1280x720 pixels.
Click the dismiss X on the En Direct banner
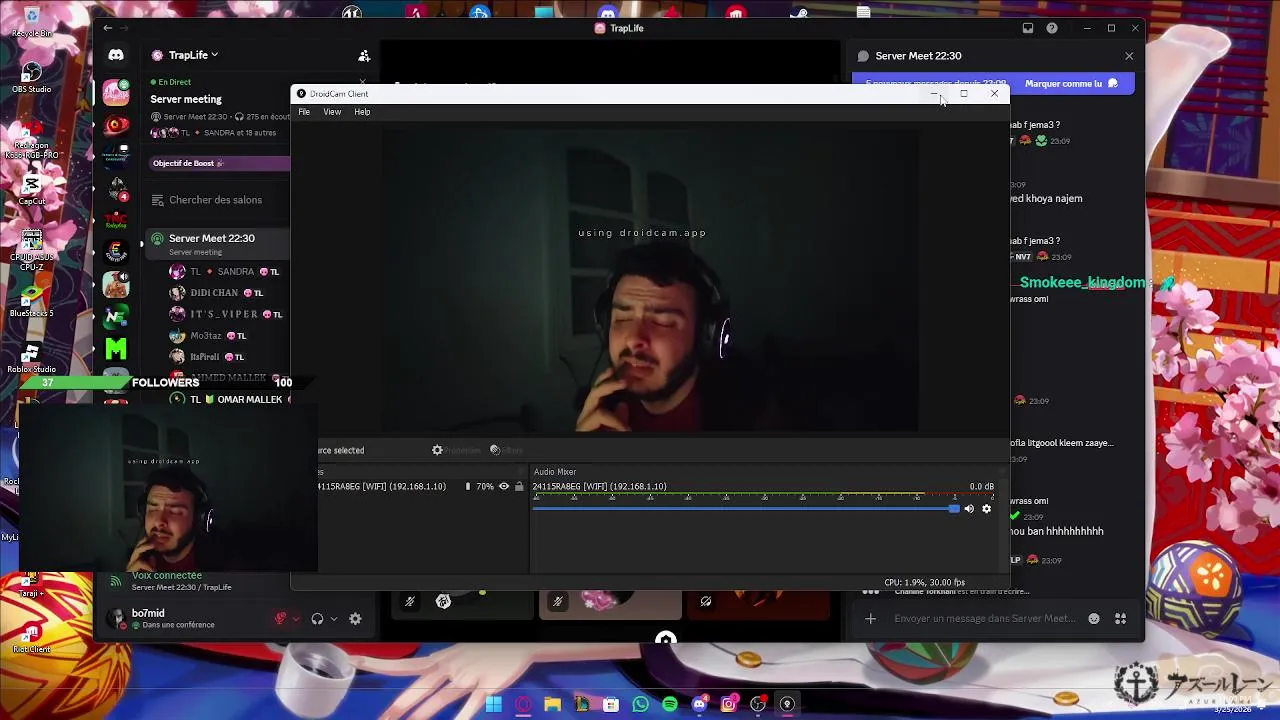coord(363,82)
